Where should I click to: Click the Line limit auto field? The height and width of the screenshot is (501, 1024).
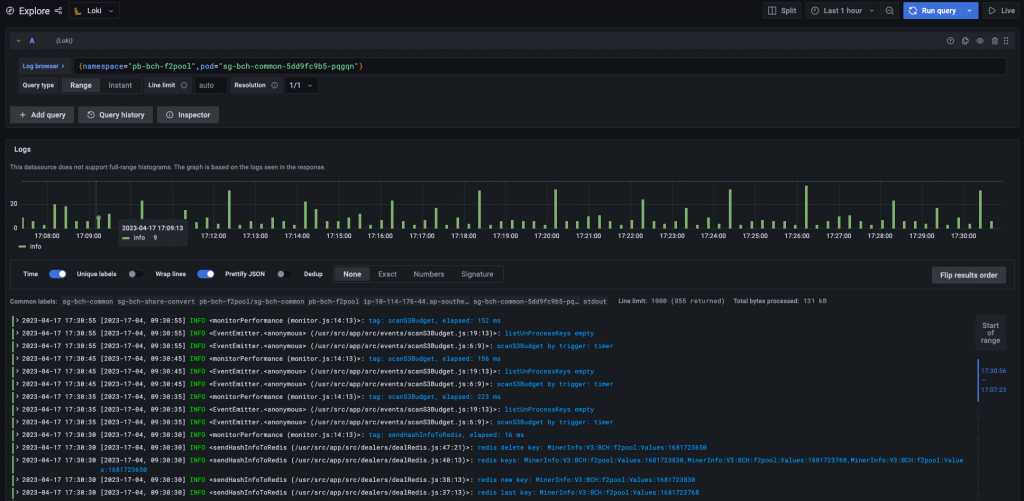click(210, 85)
